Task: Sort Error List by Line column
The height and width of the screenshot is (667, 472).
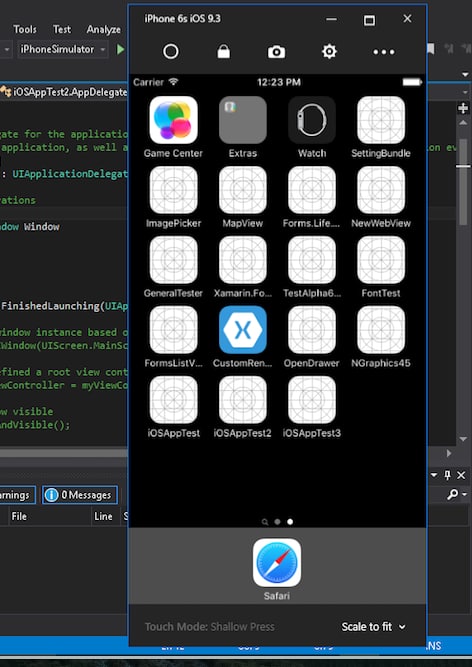Action: point(103,516)
